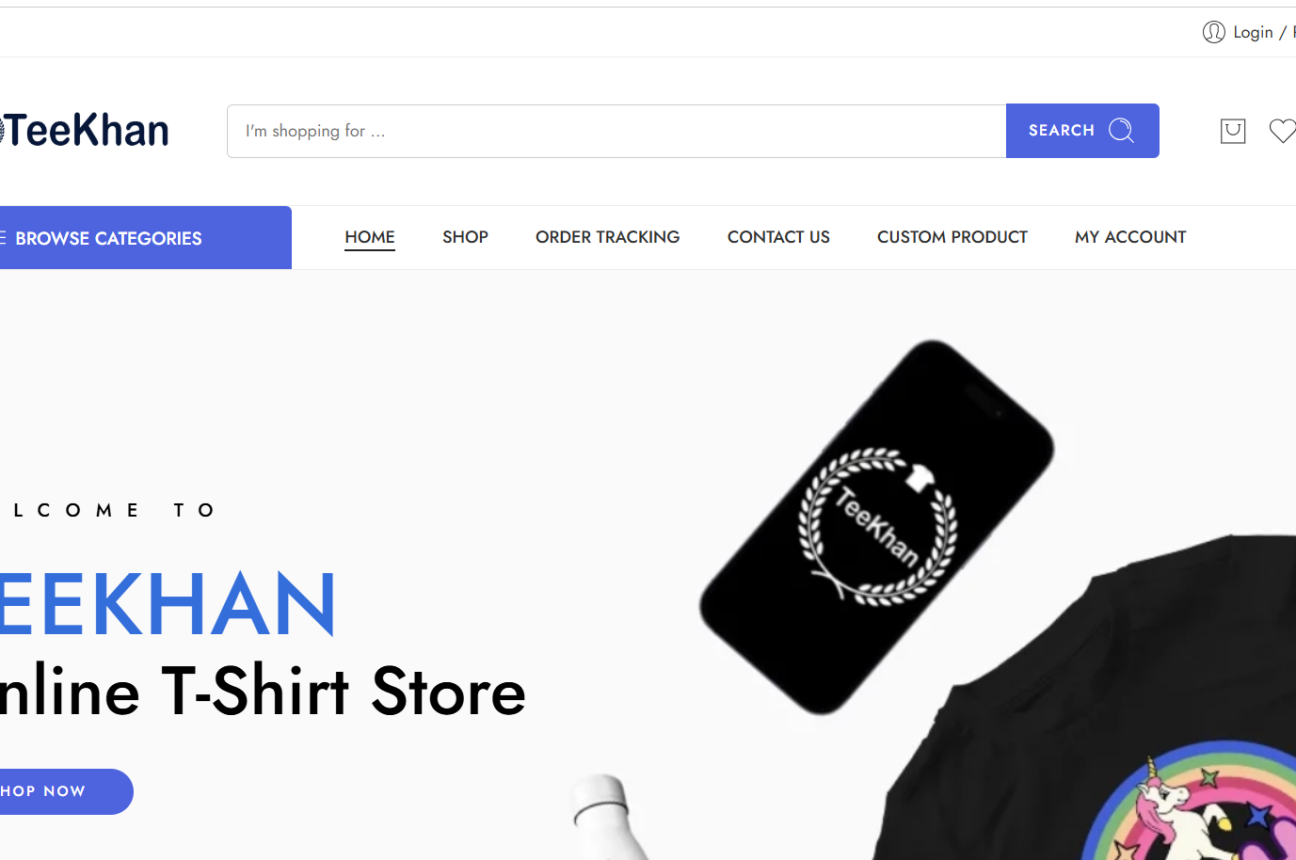Click the Login link at top
Viewport: 1296px width, 860px height.
(x=1253, y=32)
